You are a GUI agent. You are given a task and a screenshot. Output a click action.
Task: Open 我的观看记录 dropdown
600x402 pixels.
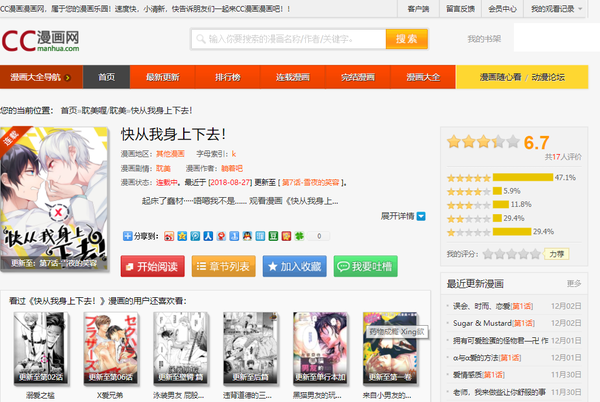coord(556,9)
